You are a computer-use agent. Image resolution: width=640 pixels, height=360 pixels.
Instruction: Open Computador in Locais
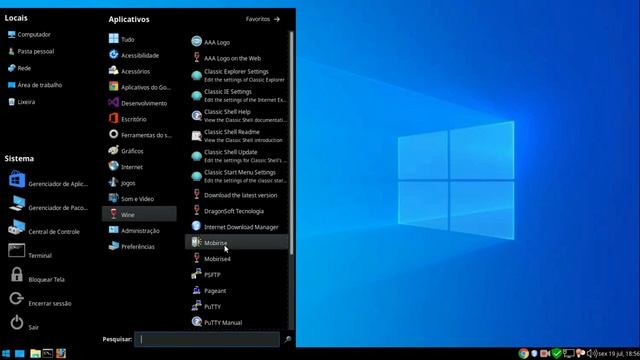click(x=29, y=35)
